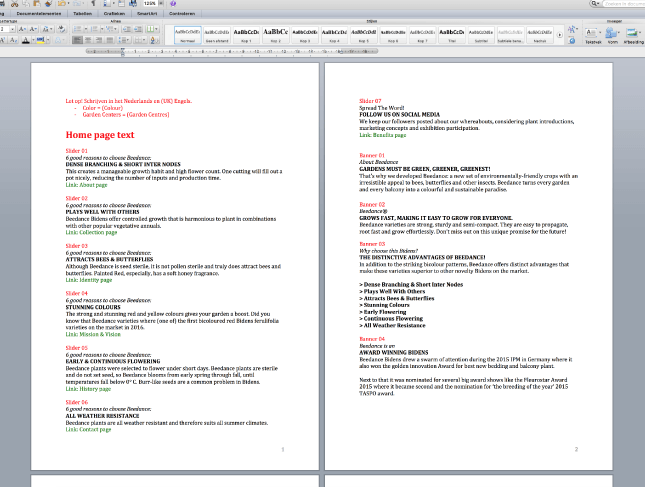Screen dimensions: 645x487
Task: Click the Zoeken in document search field
Action: pyautogui.click(x=623, y=3)
